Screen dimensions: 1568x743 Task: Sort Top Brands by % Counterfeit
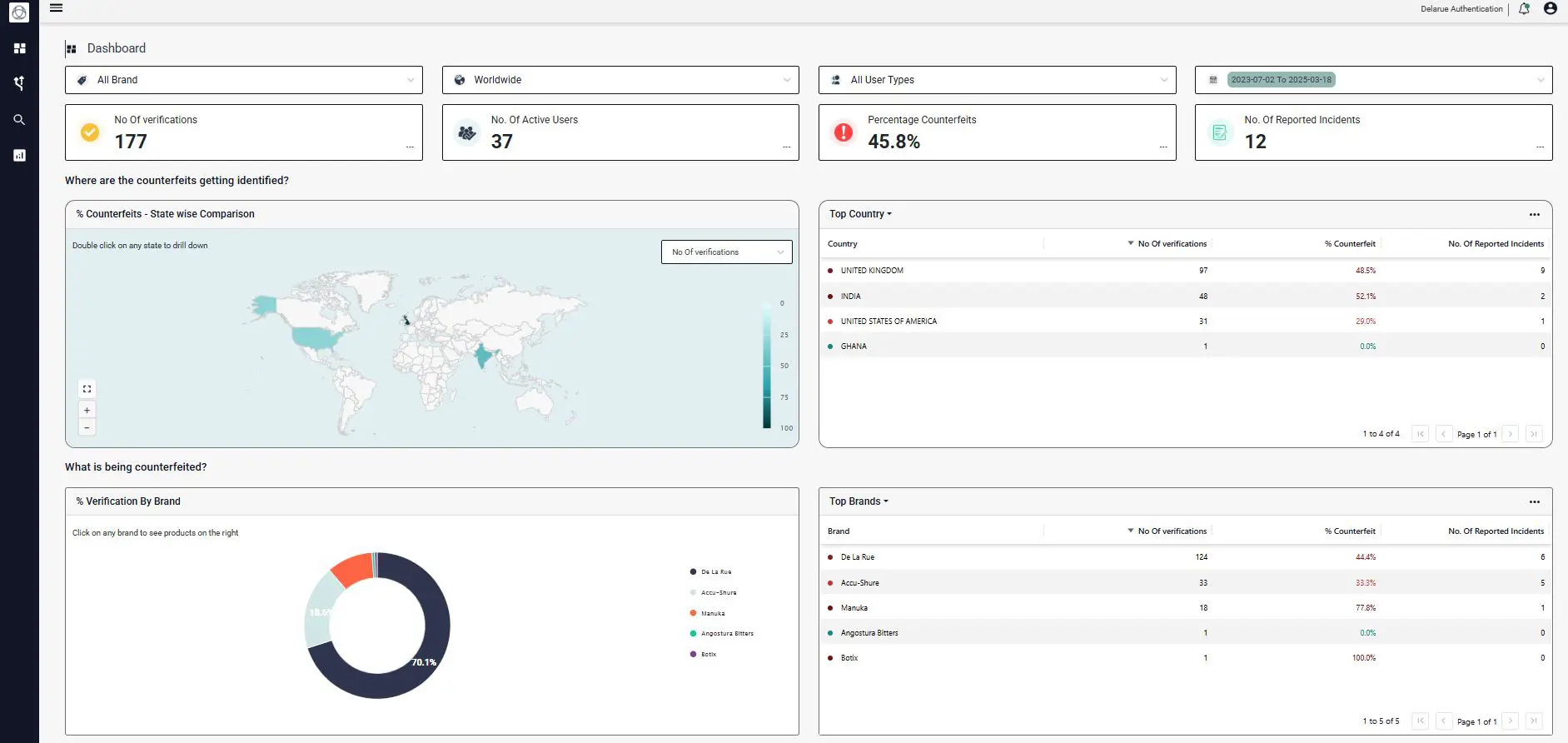[x=1350, y=531]
